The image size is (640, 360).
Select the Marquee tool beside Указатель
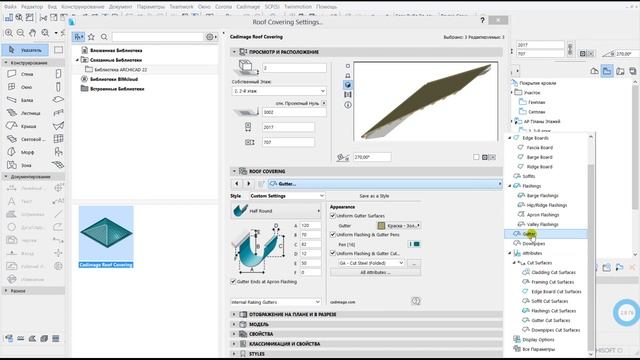58,50
